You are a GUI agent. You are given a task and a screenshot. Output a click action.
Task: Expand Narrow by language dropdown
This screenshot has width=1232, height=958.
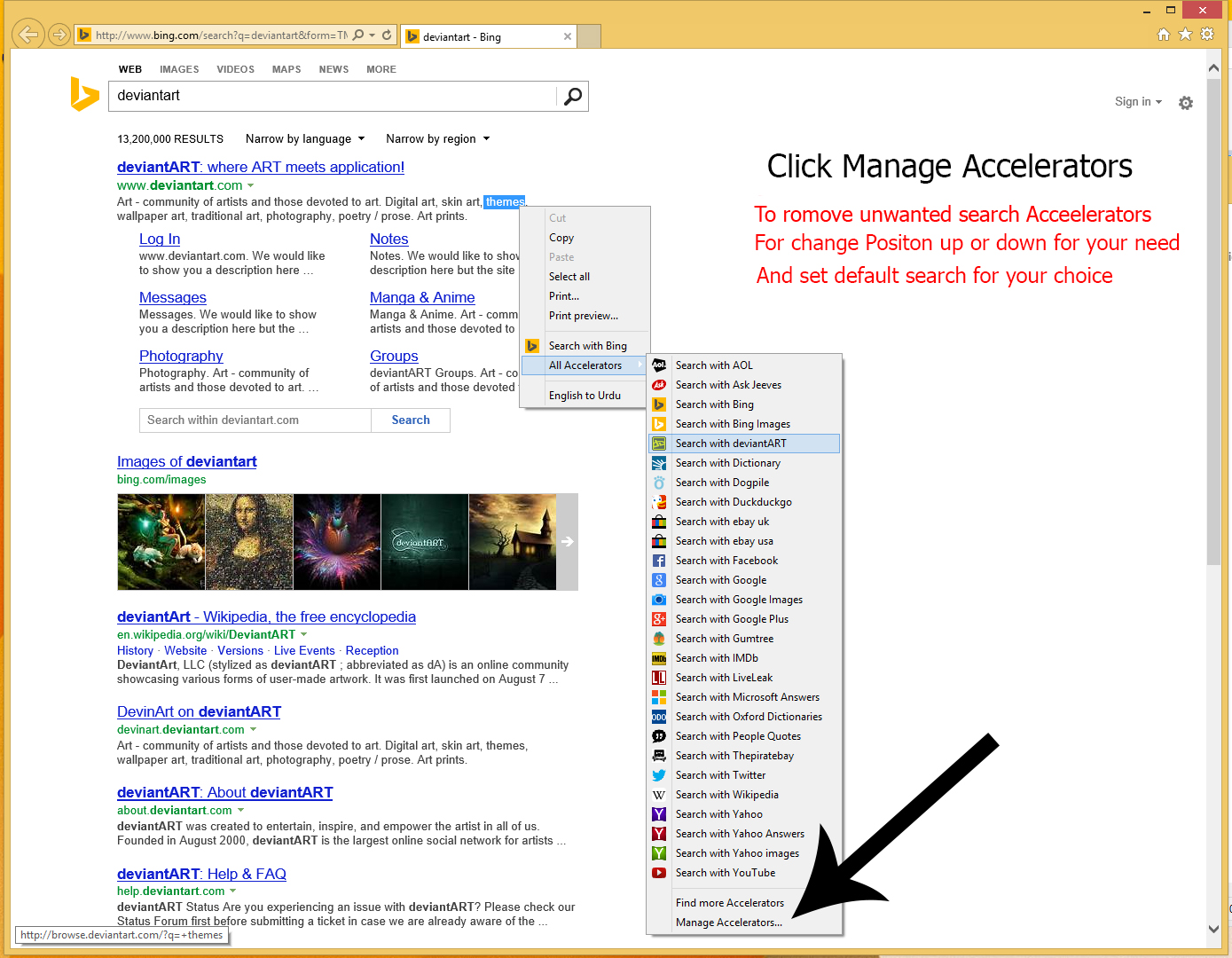point(305,139)
